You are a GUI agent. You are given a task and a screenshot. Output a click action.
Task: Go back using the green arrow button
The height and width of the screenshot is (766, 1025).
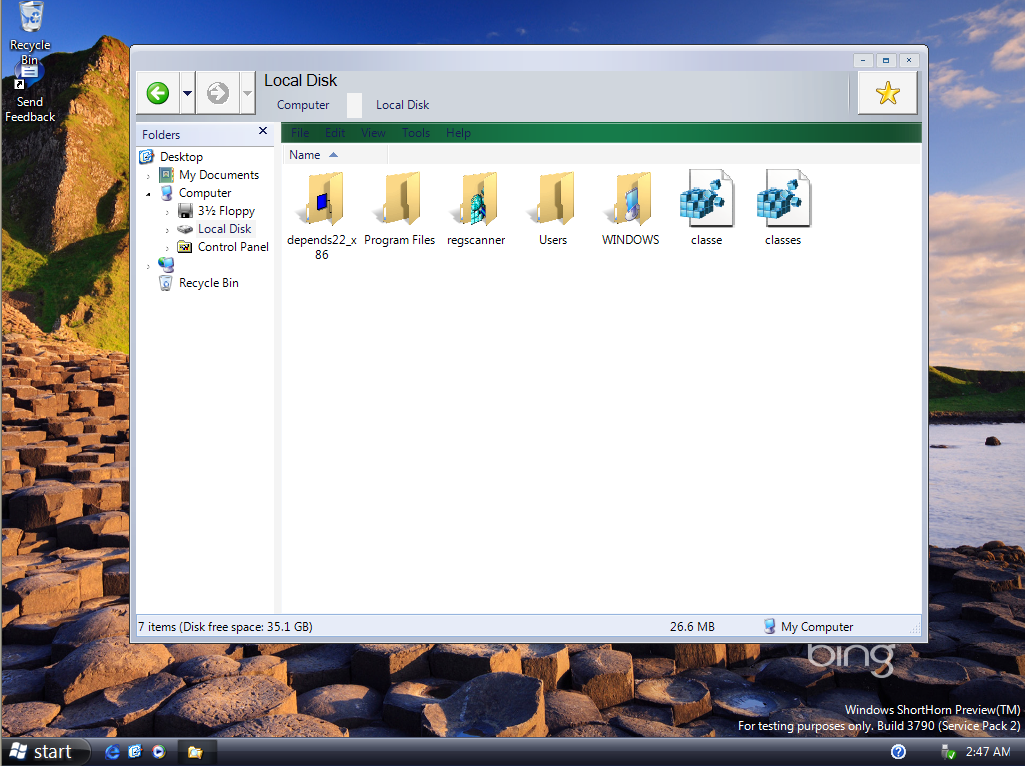[x=158, y=93]
